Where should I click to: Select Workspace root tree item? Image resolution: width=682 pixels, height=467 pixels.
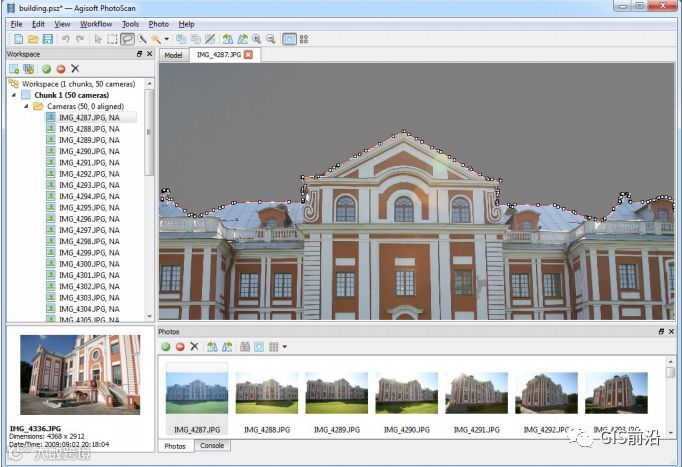(x=79, y=83)
